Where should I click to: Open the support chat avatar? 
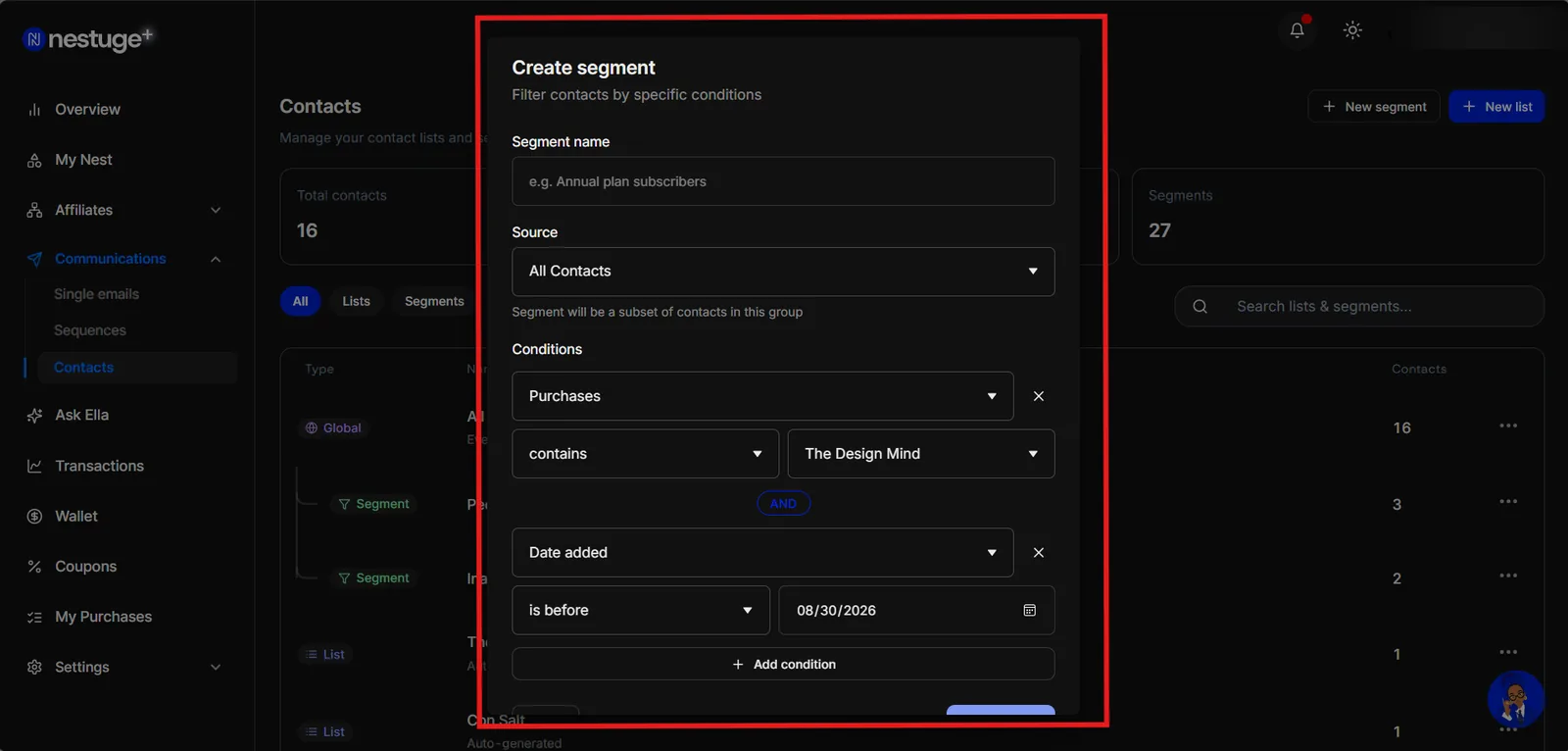click(1515, 699)
